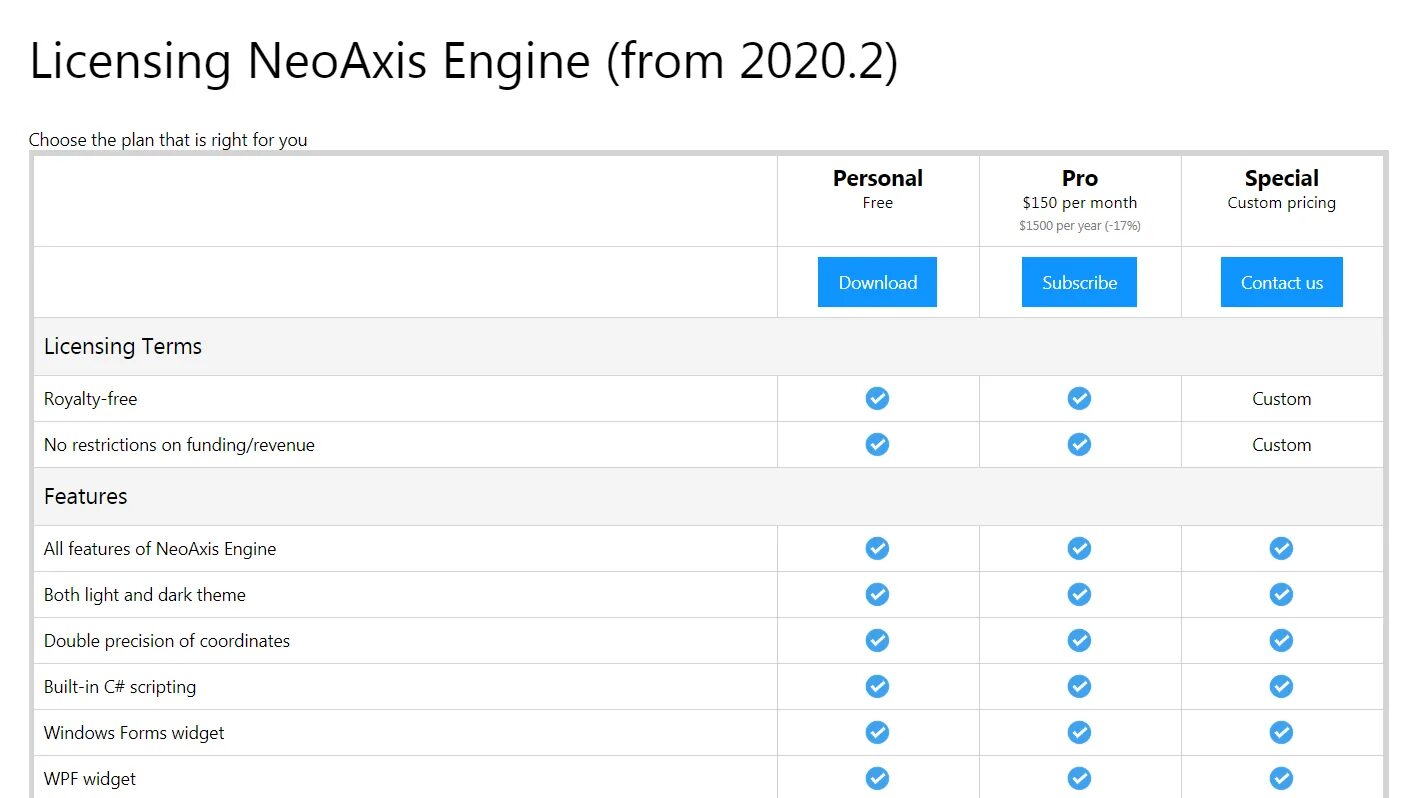Screen dimensions: 1415x798
Task: Click Windows Forms widget checkmark under Pro
Action: pos(1079,732)
